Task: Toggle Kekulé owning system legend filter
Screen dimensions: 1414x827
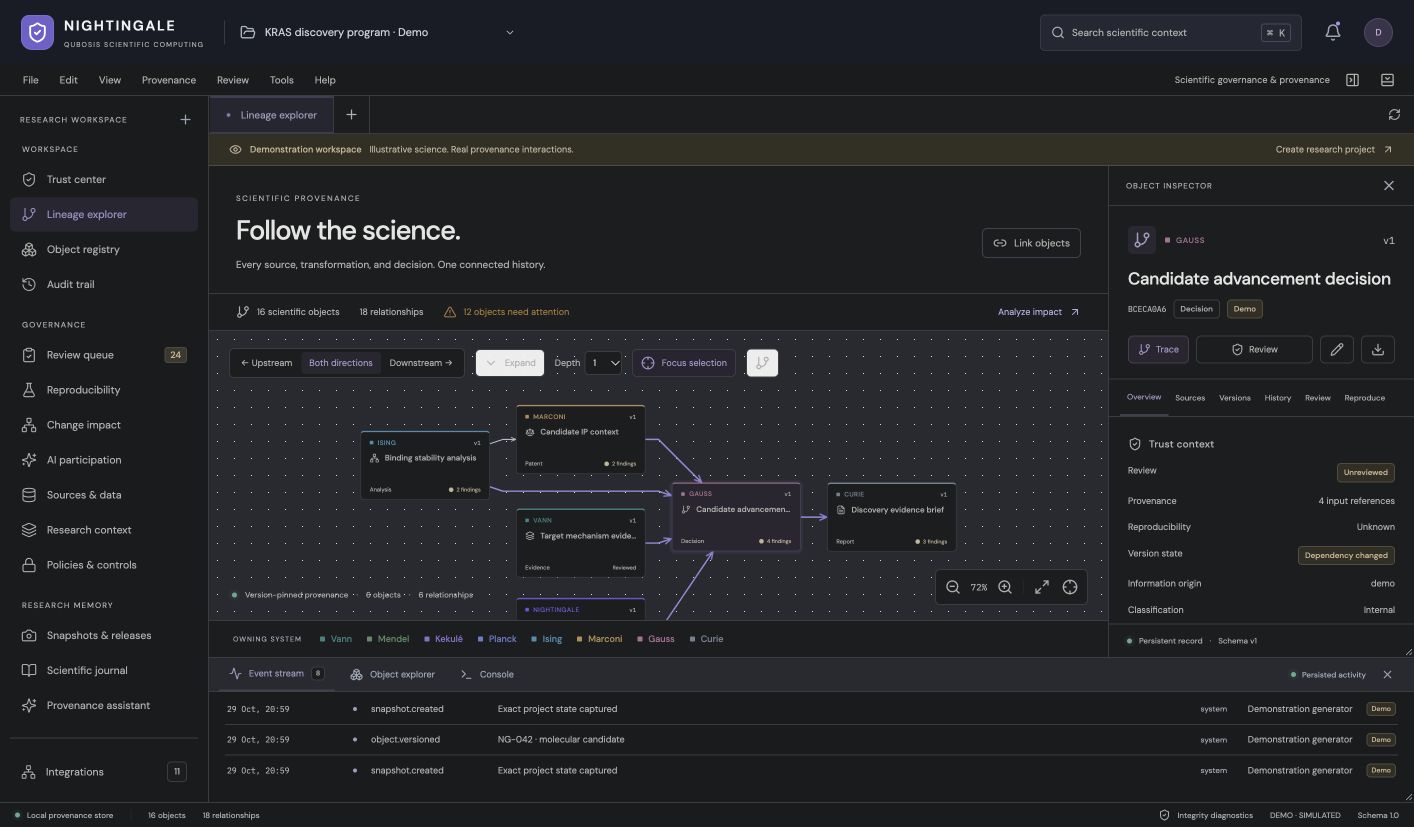Action: pyautogui.click(x=443, y=639)
